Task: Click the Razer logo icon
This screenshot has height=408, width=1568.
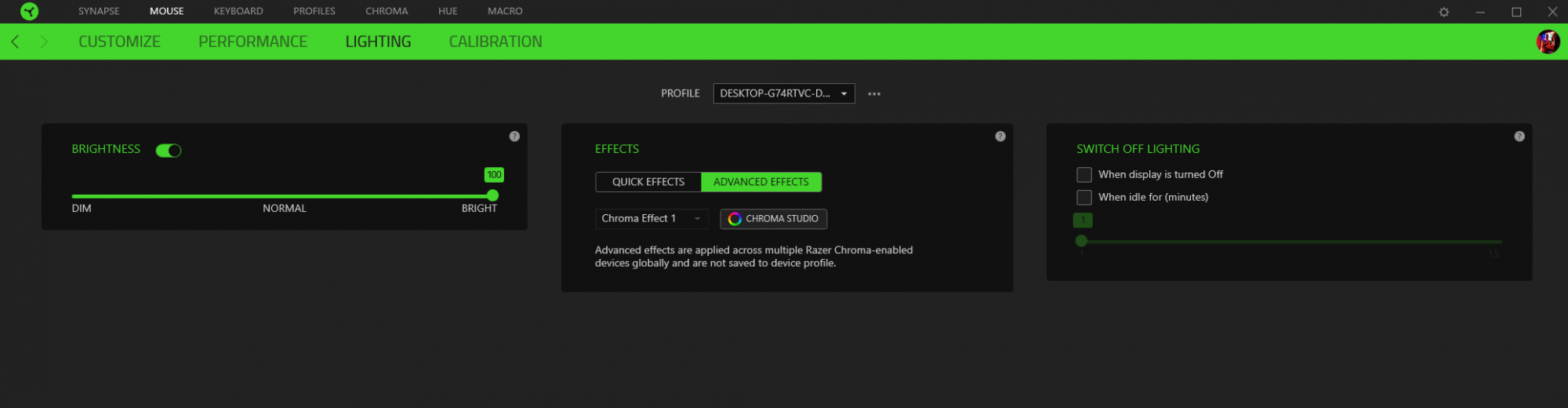Action: click(29, 11)
